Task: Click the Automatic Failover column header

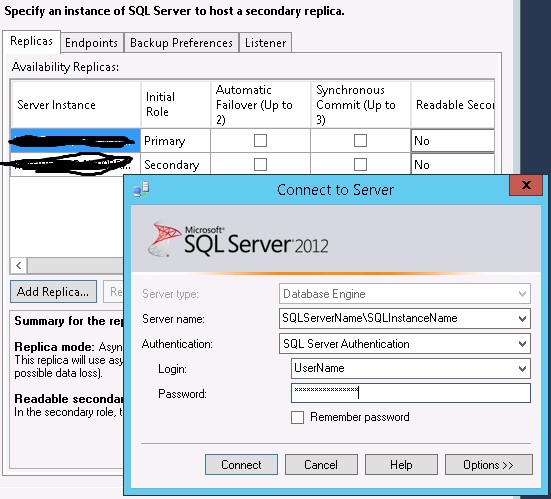Action: 260,105
